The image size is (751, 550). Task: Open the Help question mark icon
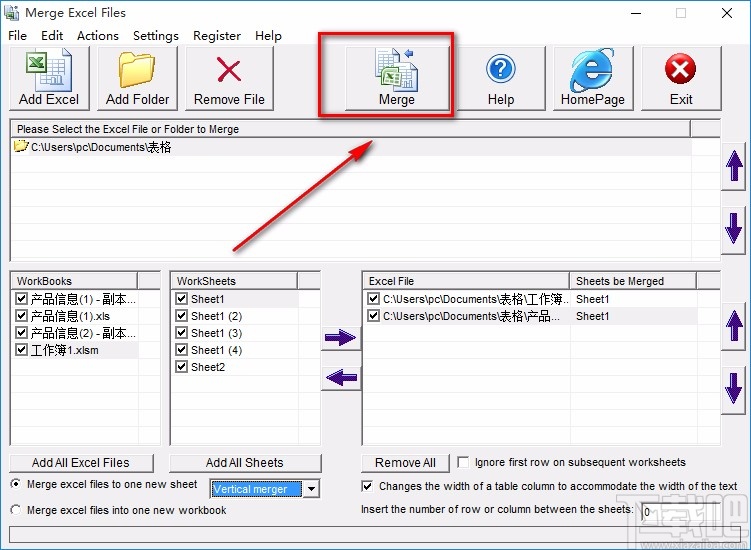tap(501, 69)
